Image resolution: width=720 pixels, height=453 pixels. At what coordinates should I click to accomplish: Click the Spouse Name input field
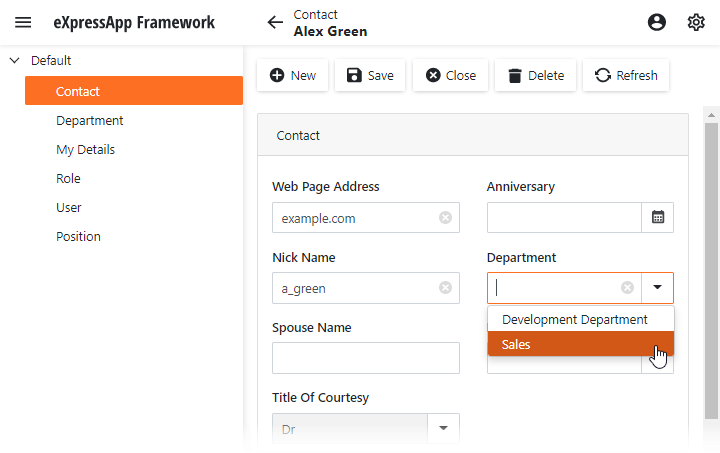pos(365,358)
